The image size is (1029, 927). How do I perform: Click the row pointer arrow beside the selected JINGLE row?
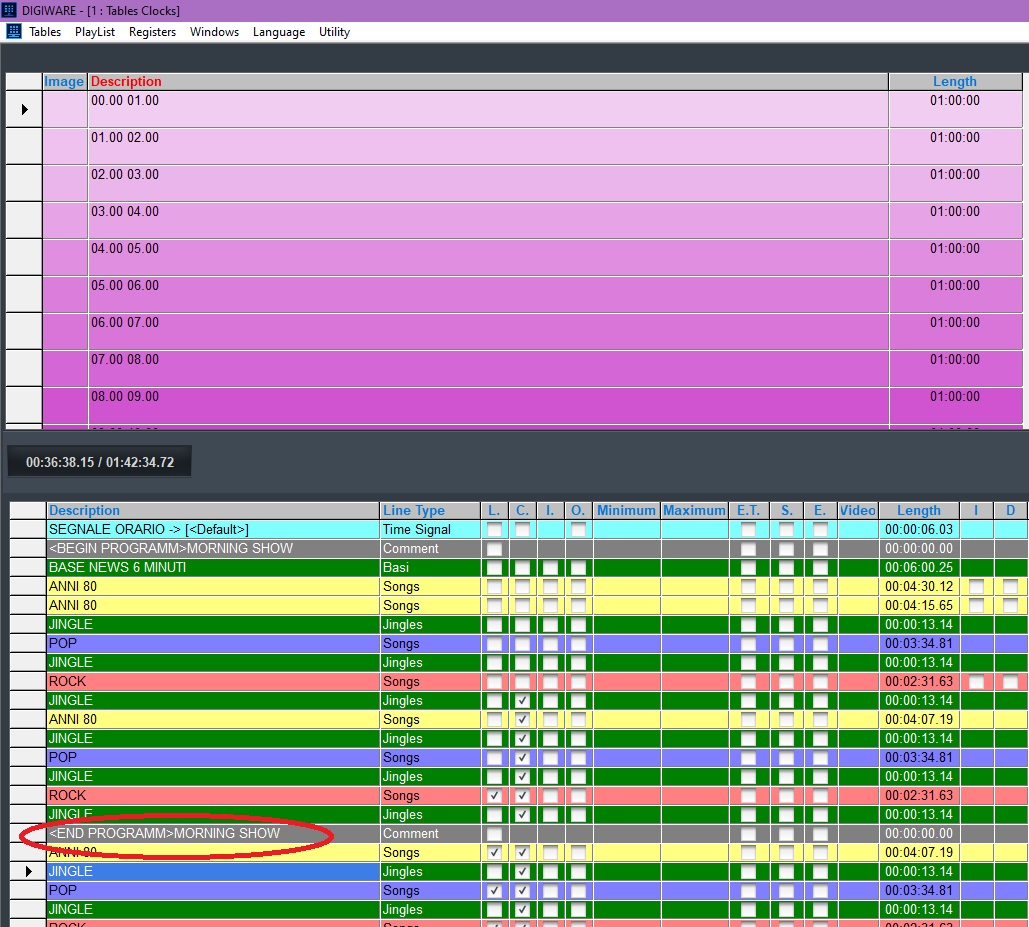(x=30, y=872)
